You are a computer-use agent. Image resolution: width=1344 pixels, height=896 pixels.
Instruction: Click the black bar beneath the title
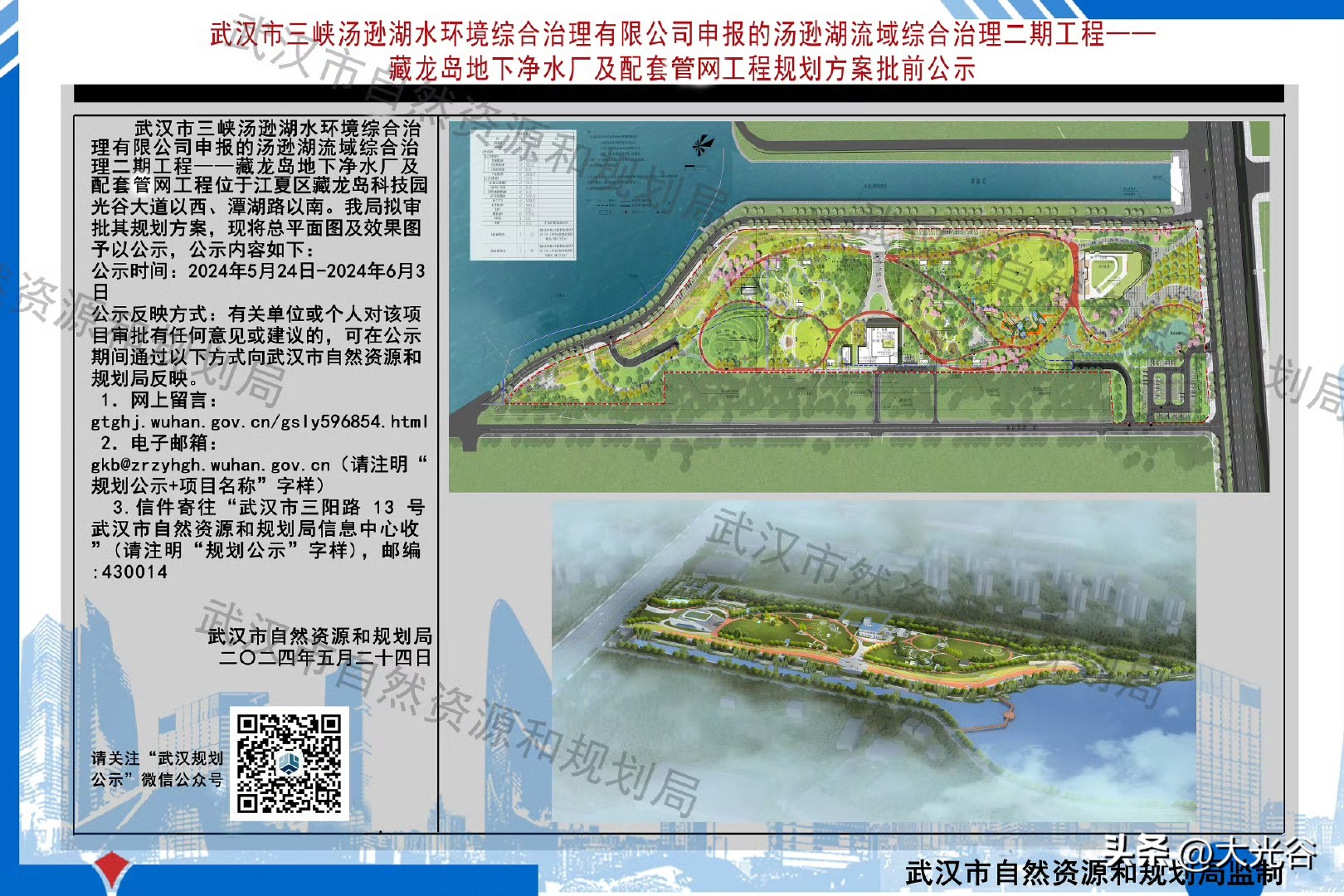(x=679, y=93)
